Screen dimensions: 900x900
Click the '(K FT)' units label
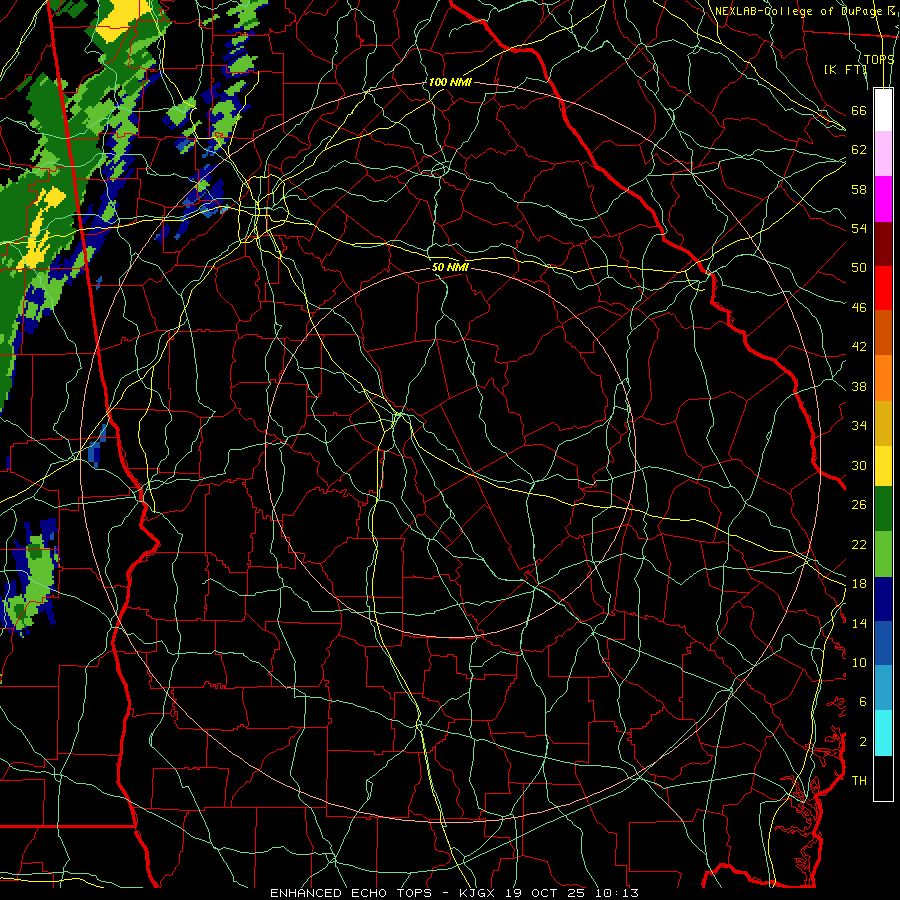point(845,69)
